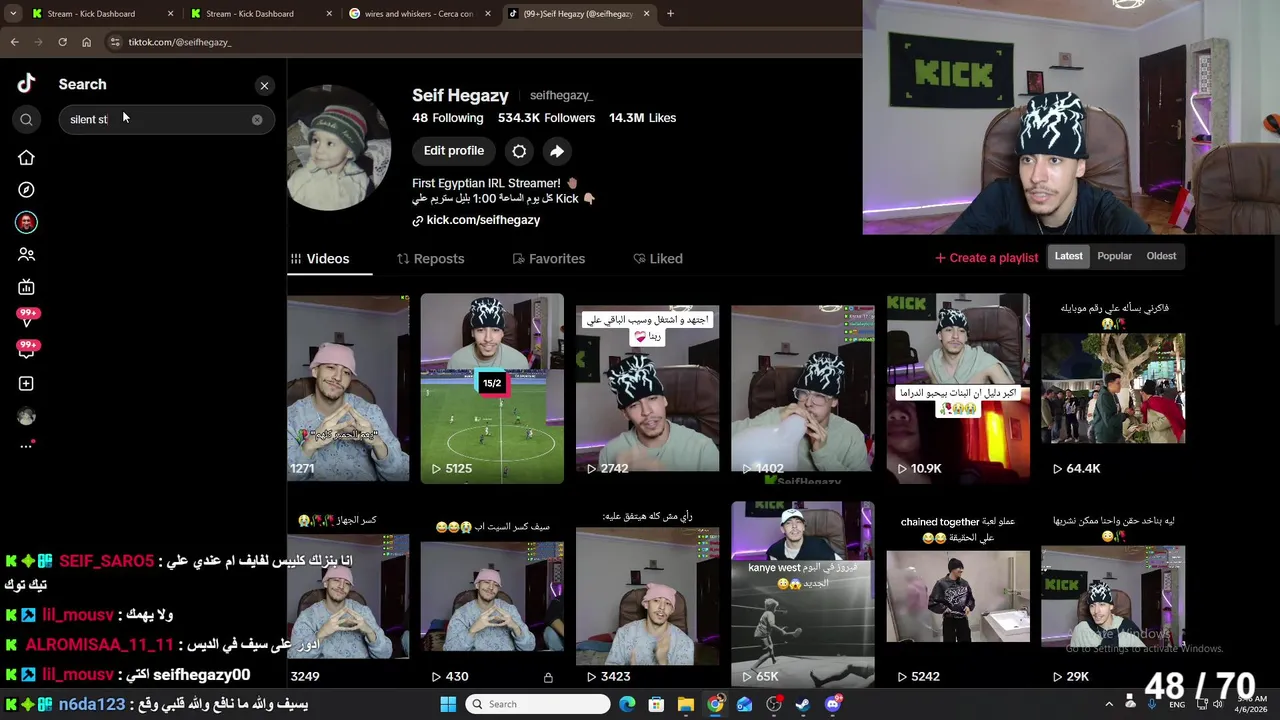Sort videos by Oldest

pos(1161,256)
